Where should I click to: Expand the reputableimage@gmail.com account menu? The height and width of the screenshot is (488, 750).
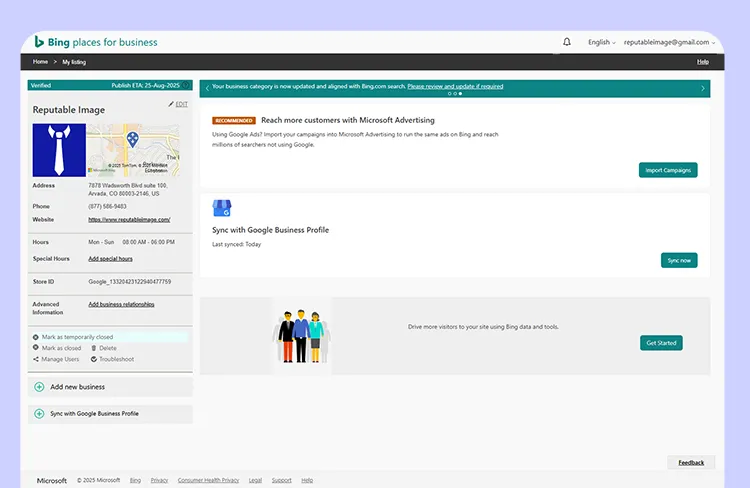669,42
